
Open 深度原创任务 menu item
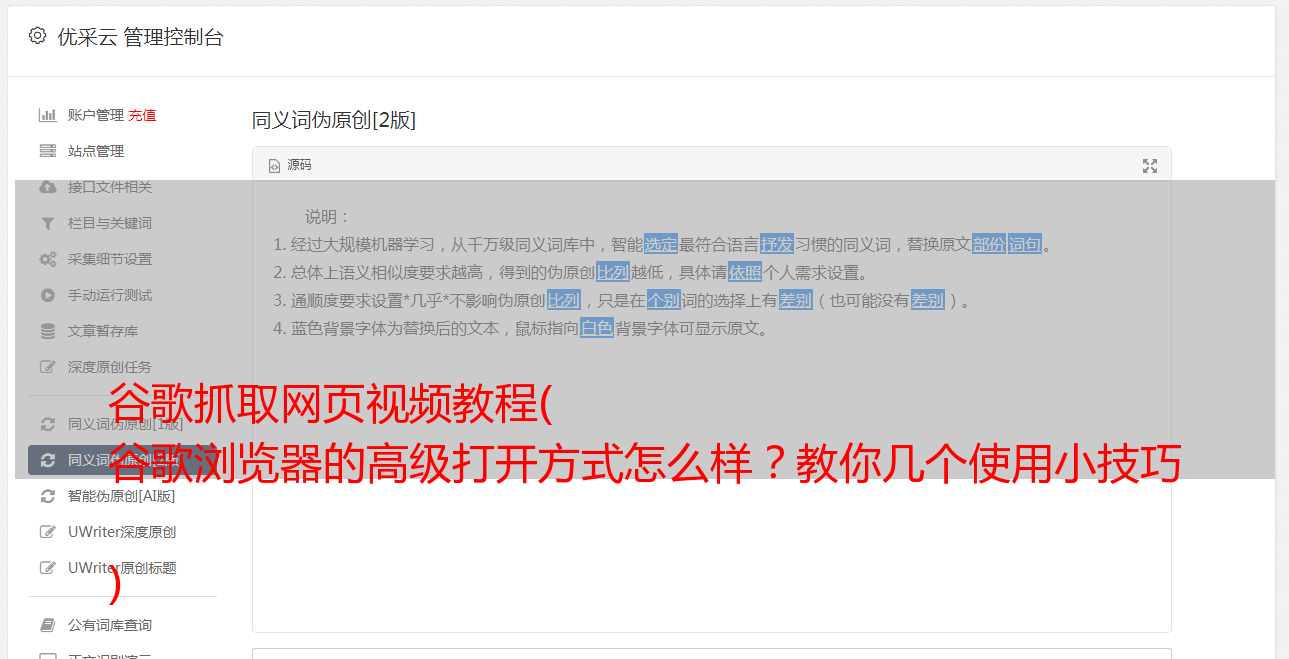coord(110,367)
